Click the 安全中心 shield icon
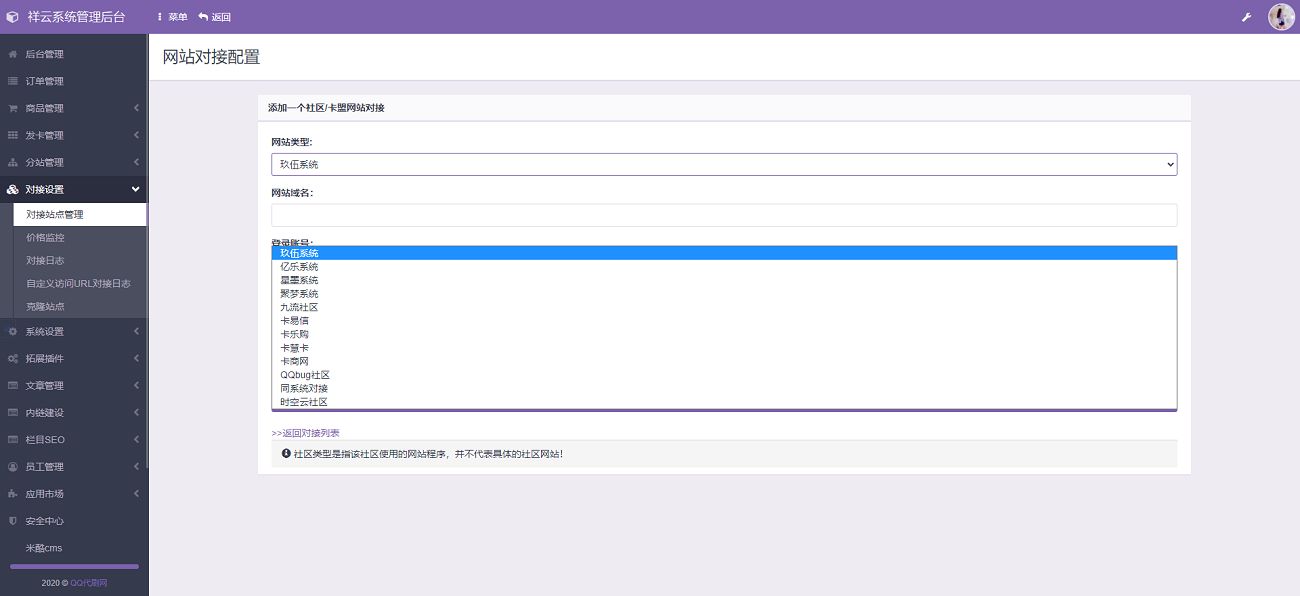 13,521
